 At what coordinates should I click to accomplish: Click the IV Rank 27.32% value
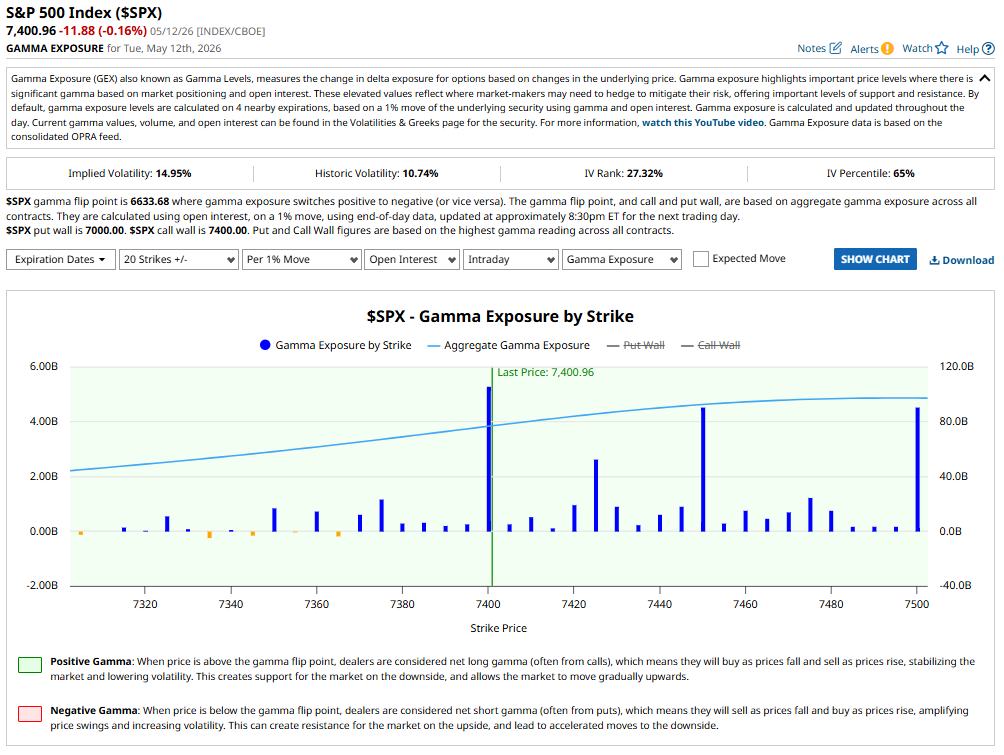(645, 174)
